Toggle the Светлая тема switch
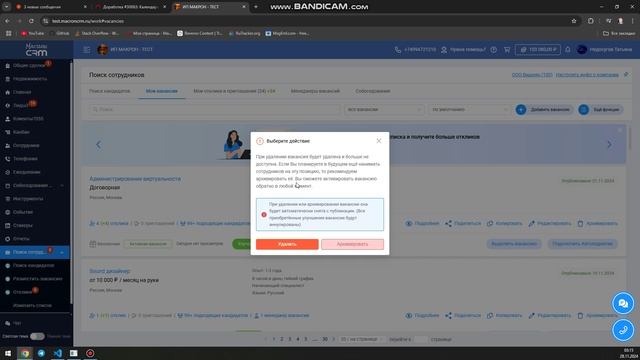 coord(37,336)
